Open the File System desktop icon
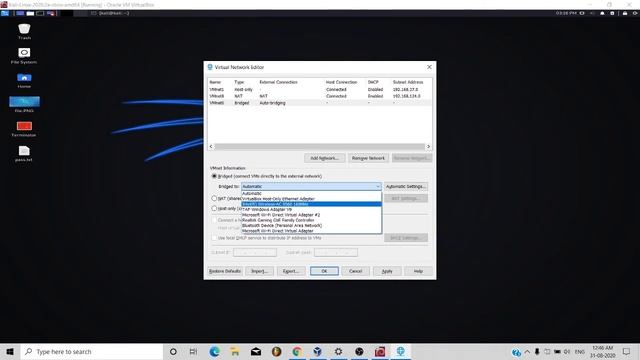 (24, 56)
